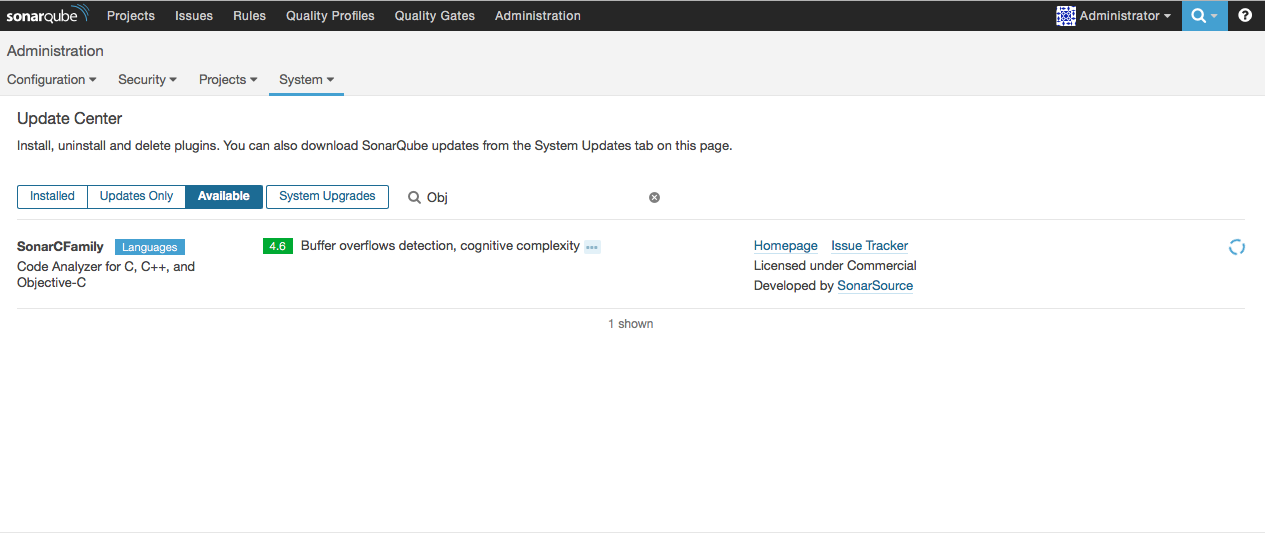This screenshot has height=533, width=1265.
Task: Click the Languages category tag
Action: 150,247
